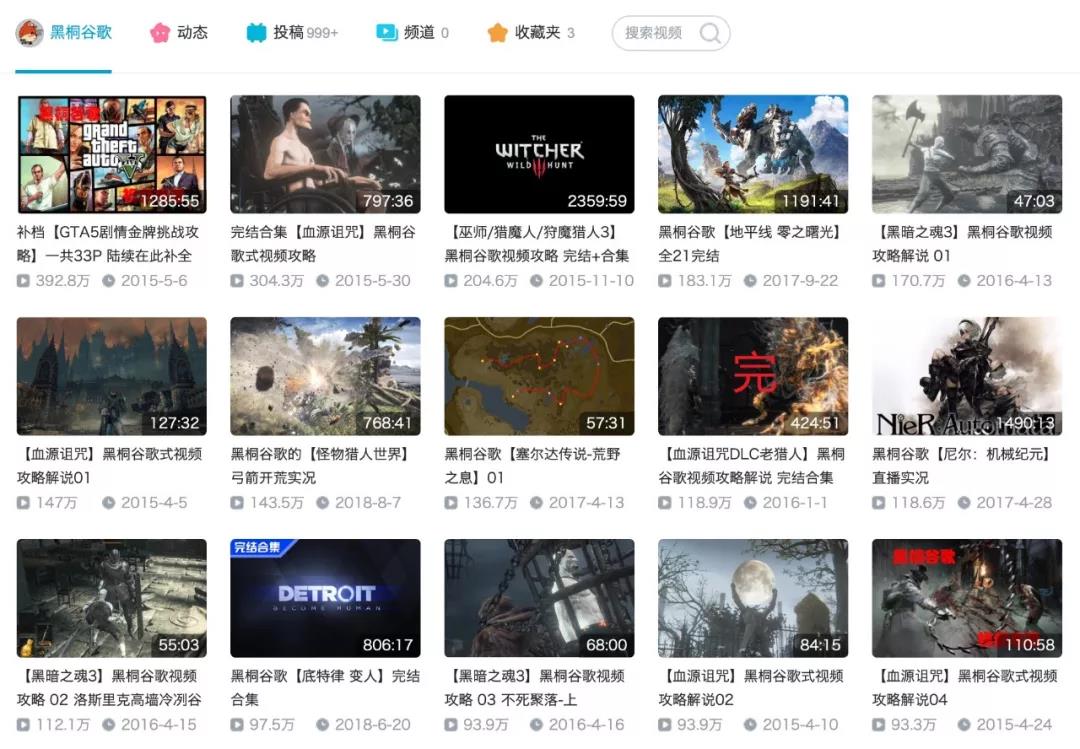
Task: Open the 频道 0 tab
Action: [413, 32]
